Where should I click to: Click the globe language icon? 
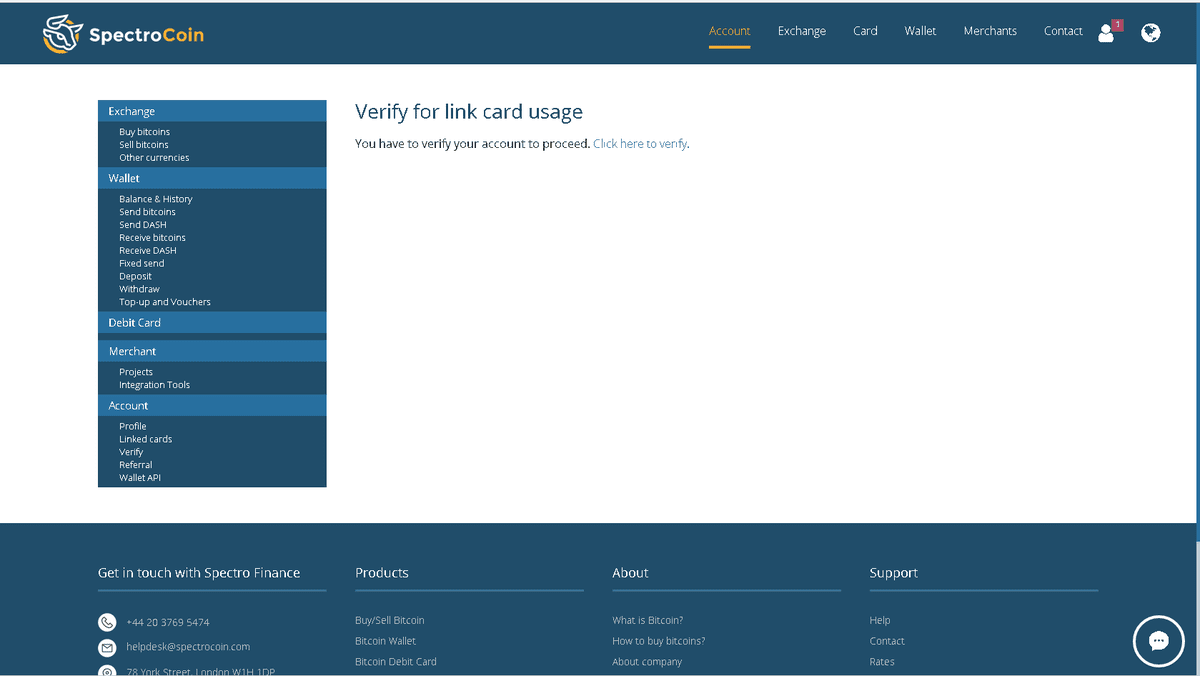(1151, 33)
